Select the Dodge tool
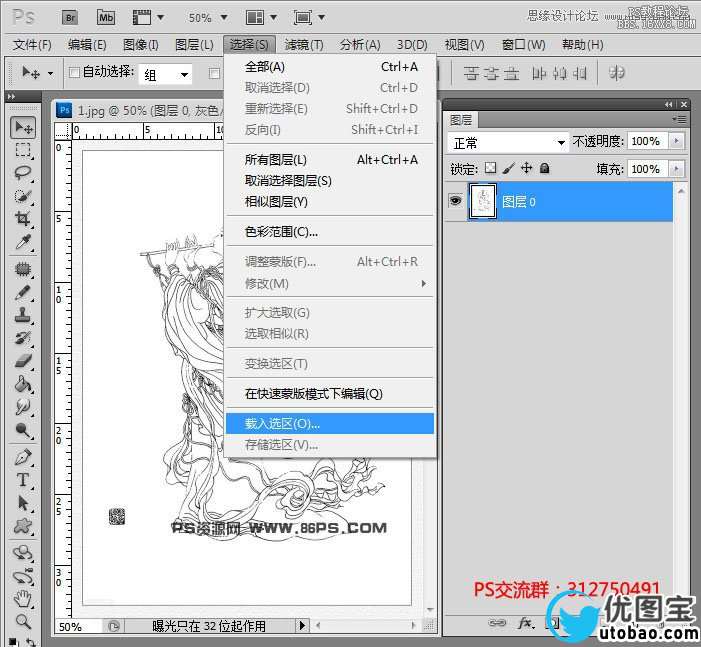The image size is (701, 647). (23, 430)
